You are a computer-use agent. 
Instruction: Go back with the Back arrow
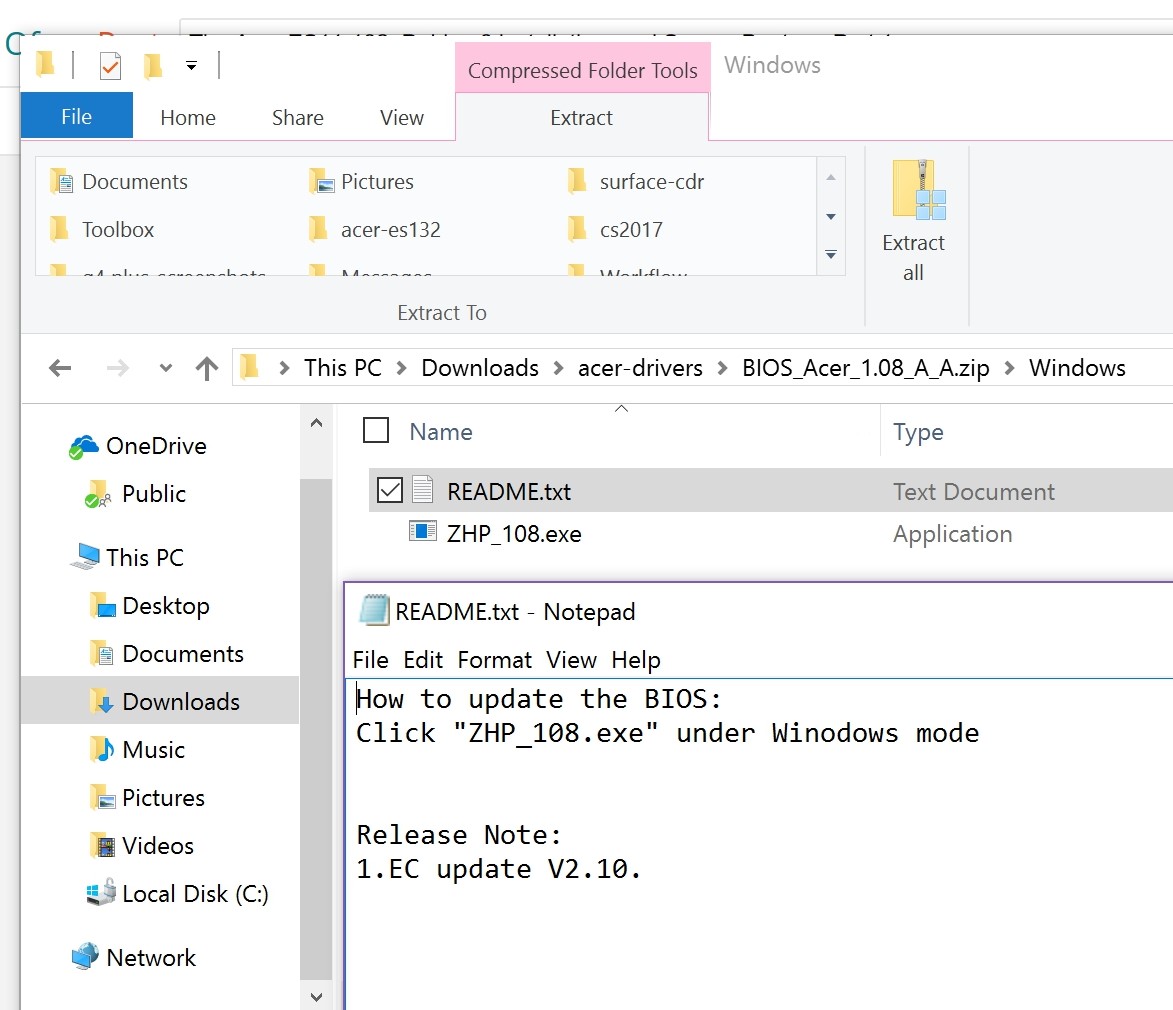(x=60, y=367)
